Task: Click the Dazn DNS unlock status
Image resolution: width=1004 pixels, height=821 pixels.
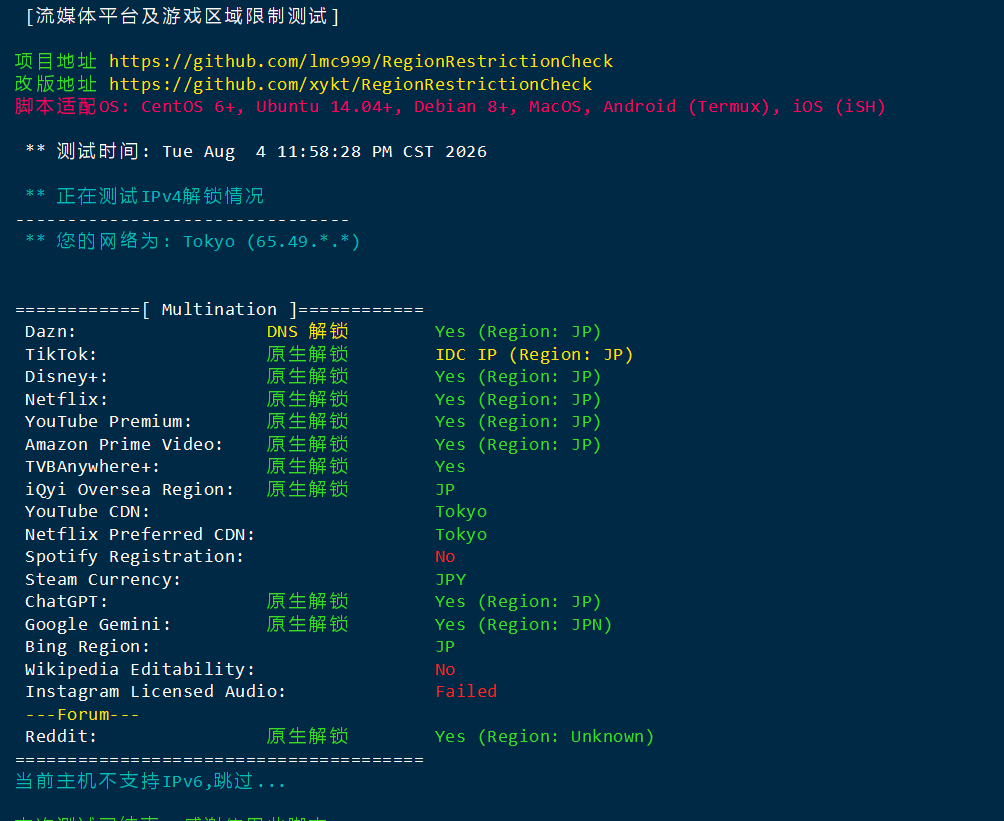Action: tap(307, 332)
